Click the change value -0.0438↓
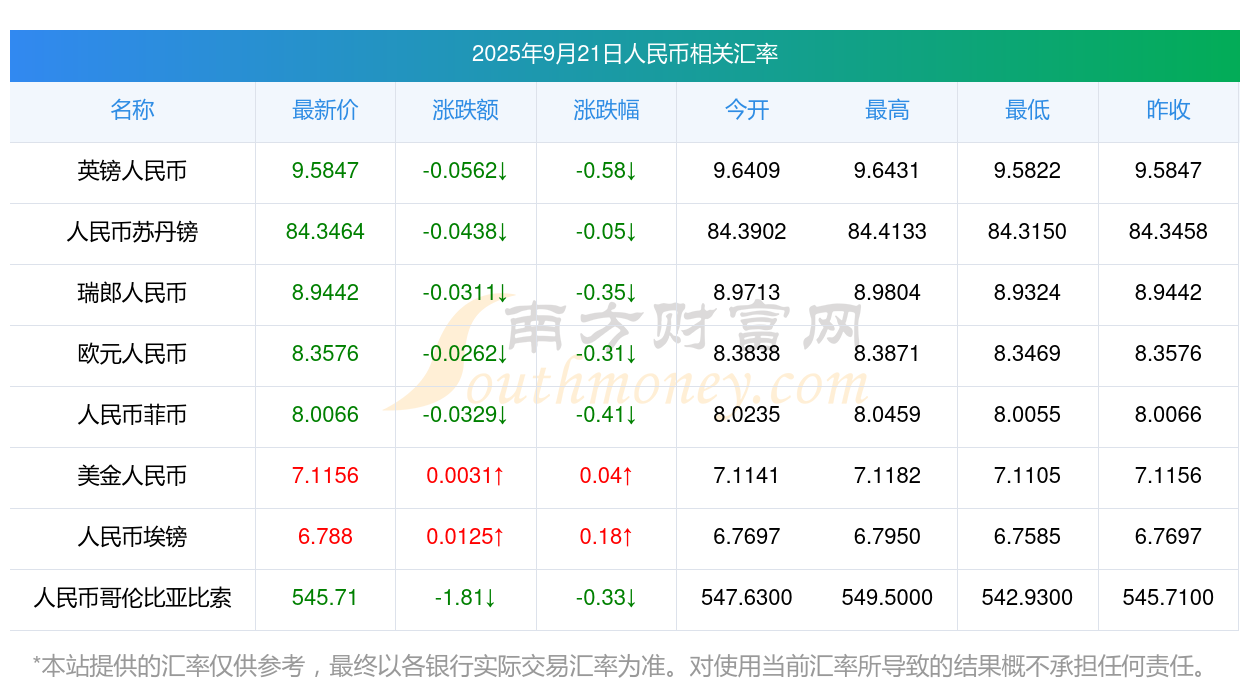Screen dimensions: 1250x698 (465, 232)
